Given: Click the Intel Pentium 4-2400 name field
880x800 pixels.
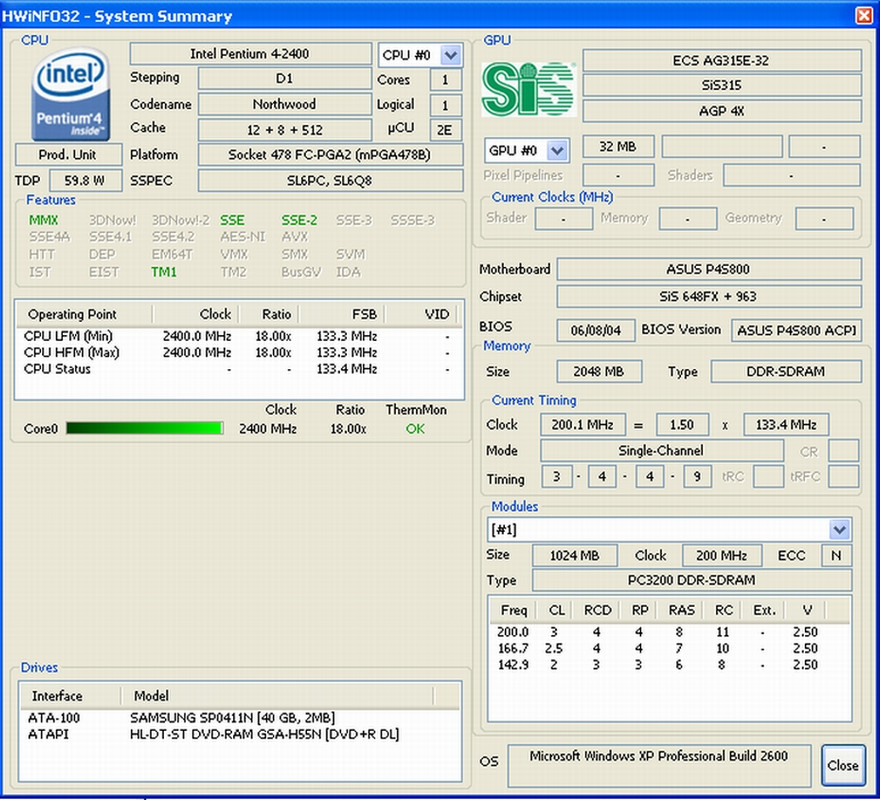Looking at the screenshot, I should (250, 54).
